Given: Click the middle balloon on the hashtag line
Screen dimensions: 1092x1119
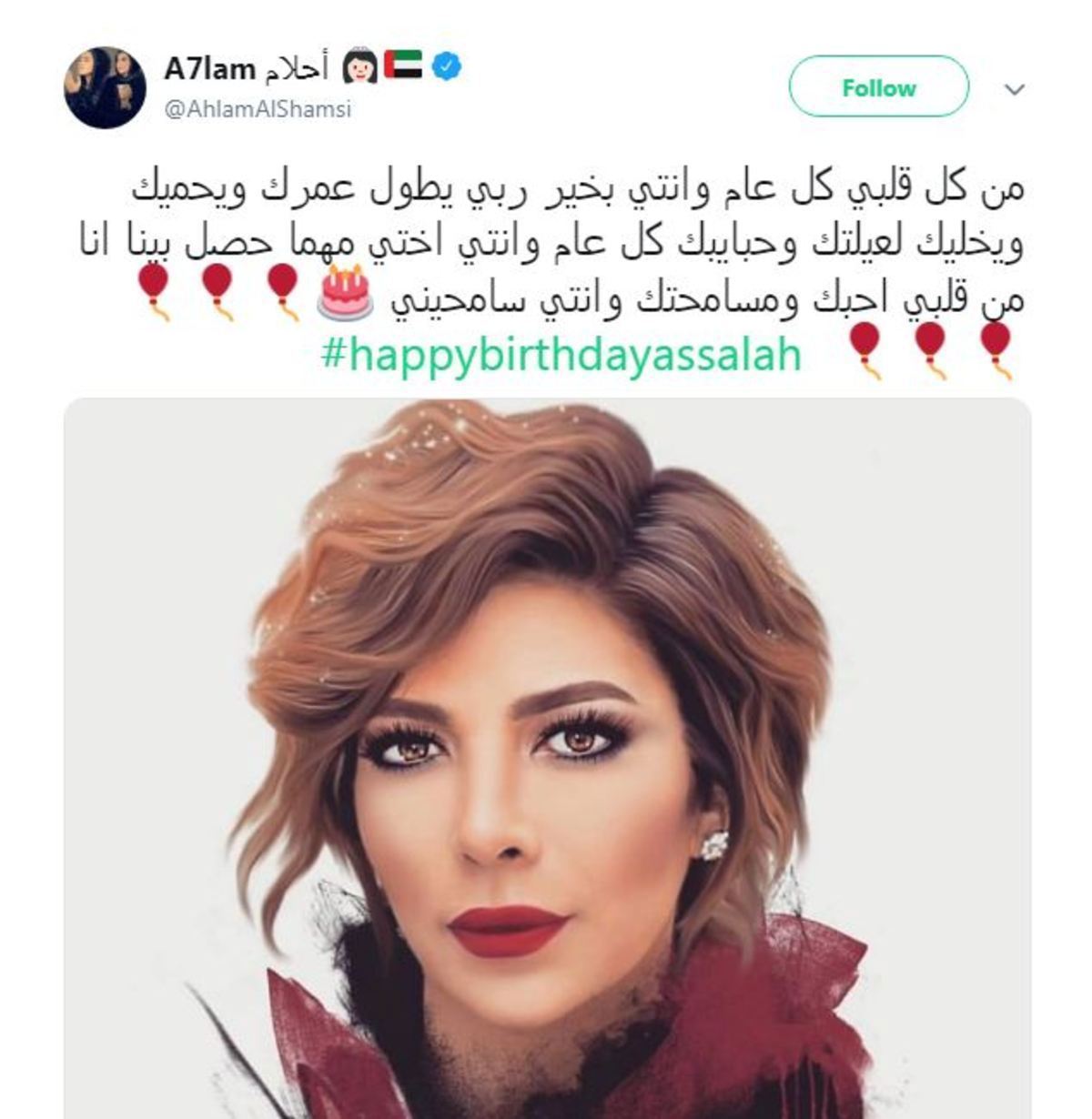Looking at the screenshot, I should (x=930, y=350).
